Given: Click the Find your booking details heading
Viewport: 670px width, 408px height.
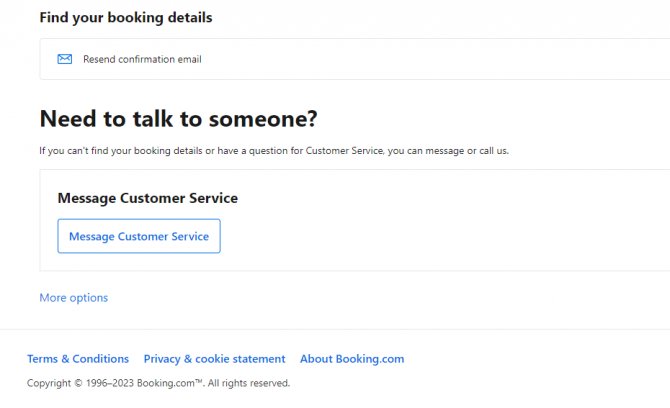Looking at the screenshot, I should (126, 18).
